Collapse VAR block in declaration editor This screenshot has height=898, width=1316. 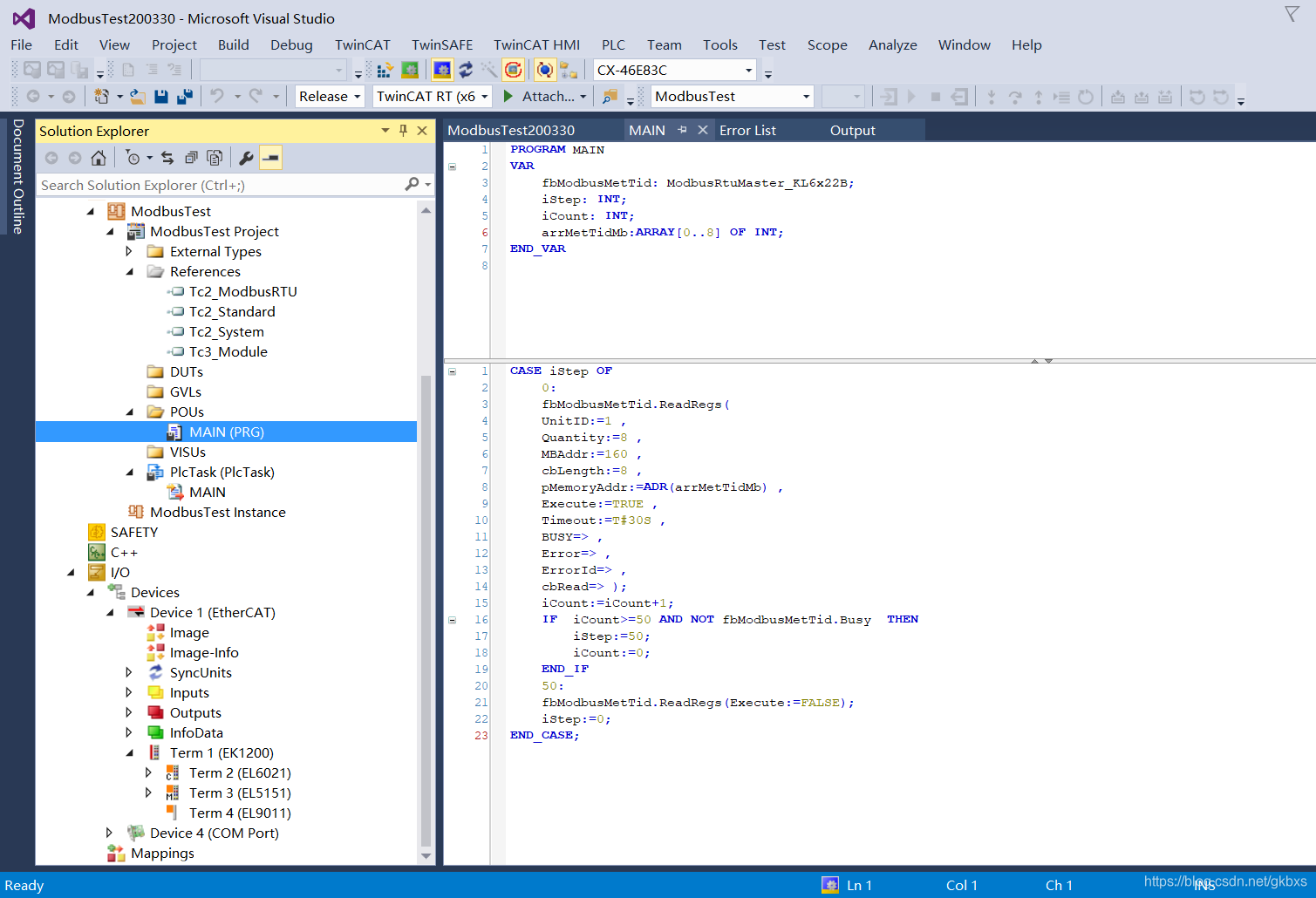(x=452, y=167)
